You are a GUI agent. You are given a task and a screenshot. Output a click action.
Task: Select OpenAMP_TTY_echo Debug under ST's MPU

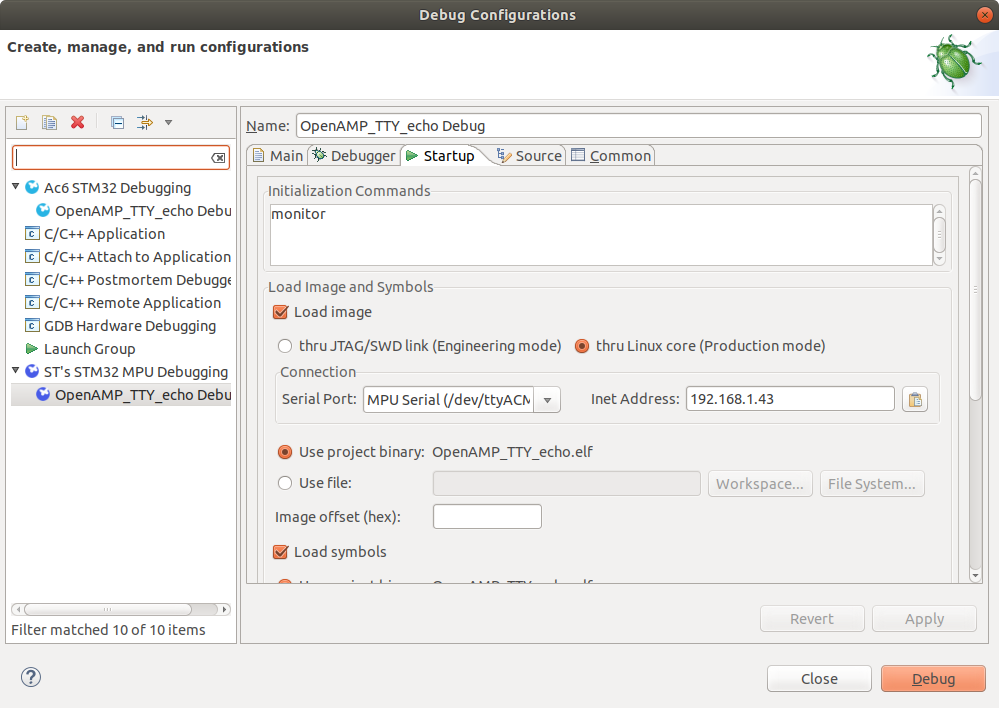click(x=121, y=394)
